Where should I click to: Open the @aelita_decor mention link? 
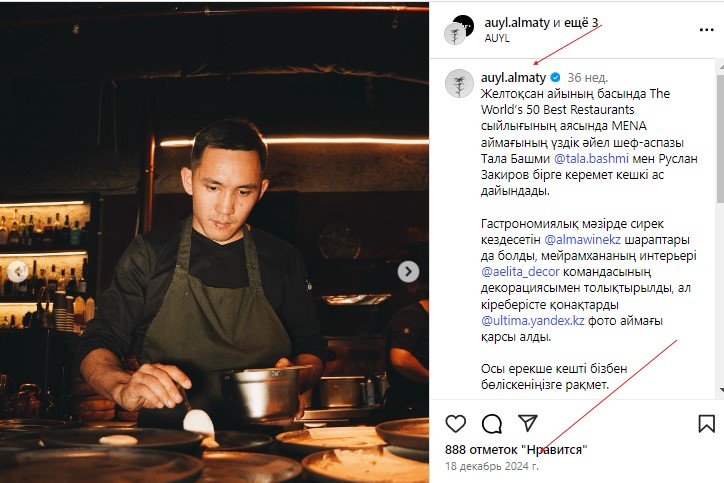pyautogui.click(x=520, y=272)
